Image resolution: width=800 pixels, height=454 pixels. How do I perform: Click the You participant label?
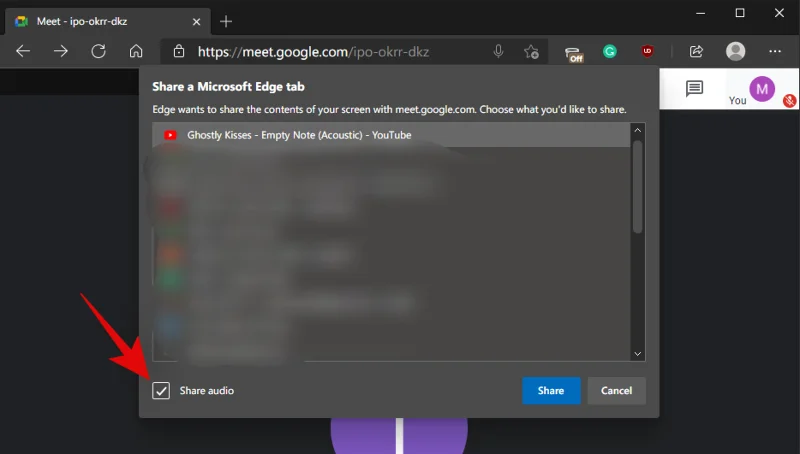(737, 100)
